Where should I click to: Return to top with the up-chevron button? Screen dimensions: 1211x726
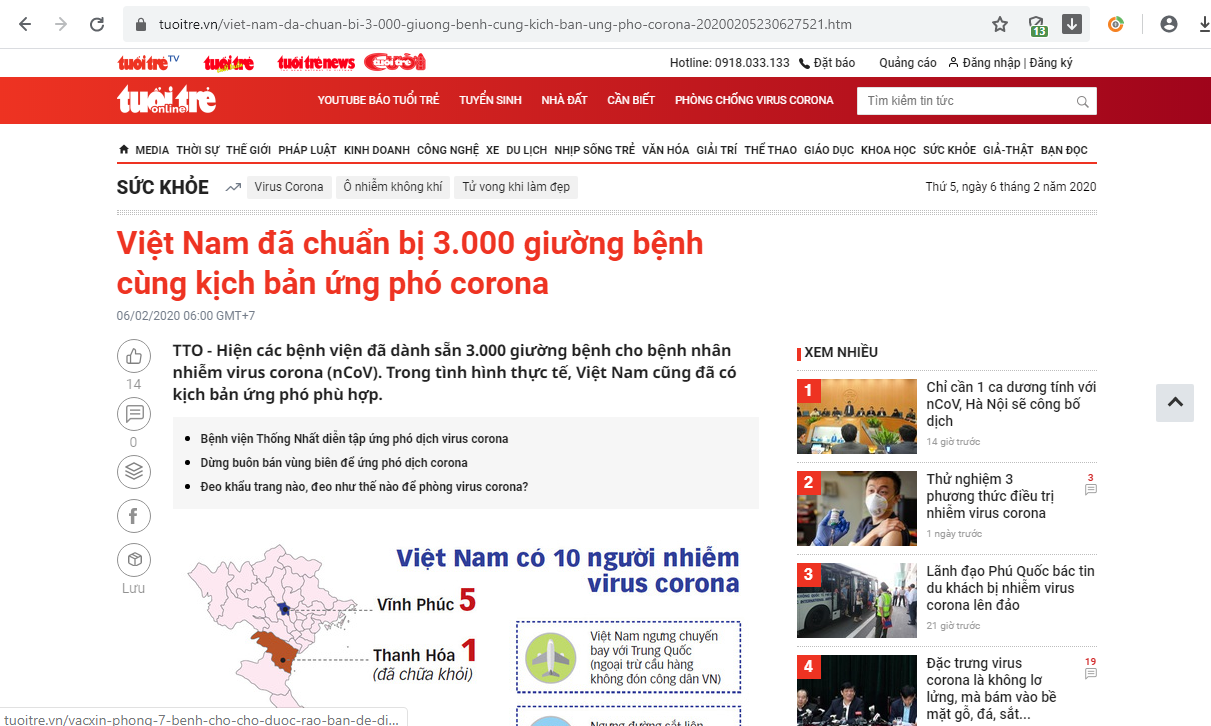[x=1175, y=402]
